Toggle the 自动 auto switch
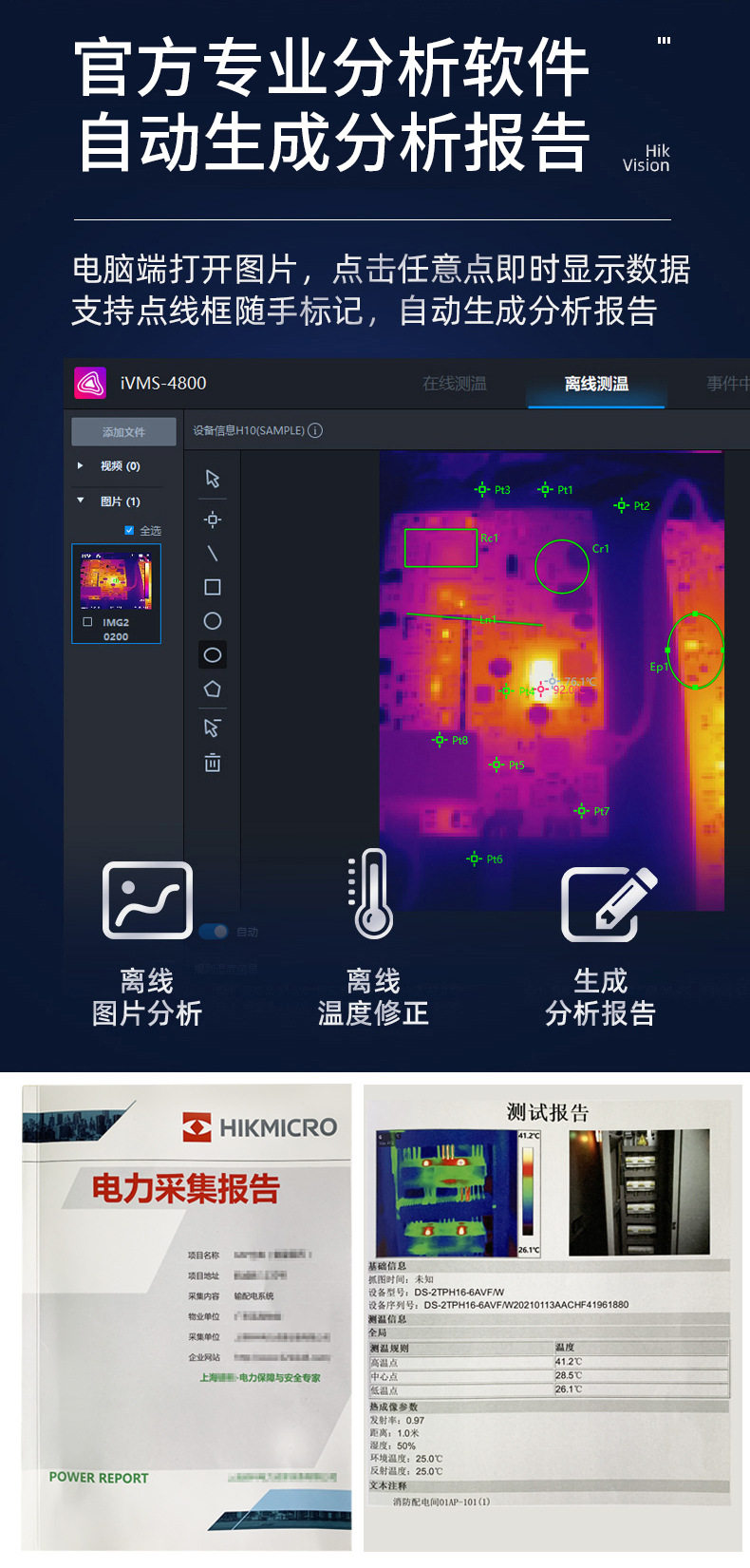Image resolution: width=750 pixels, height=1568 pixels. pyautogui.click(x=214, y=932)
